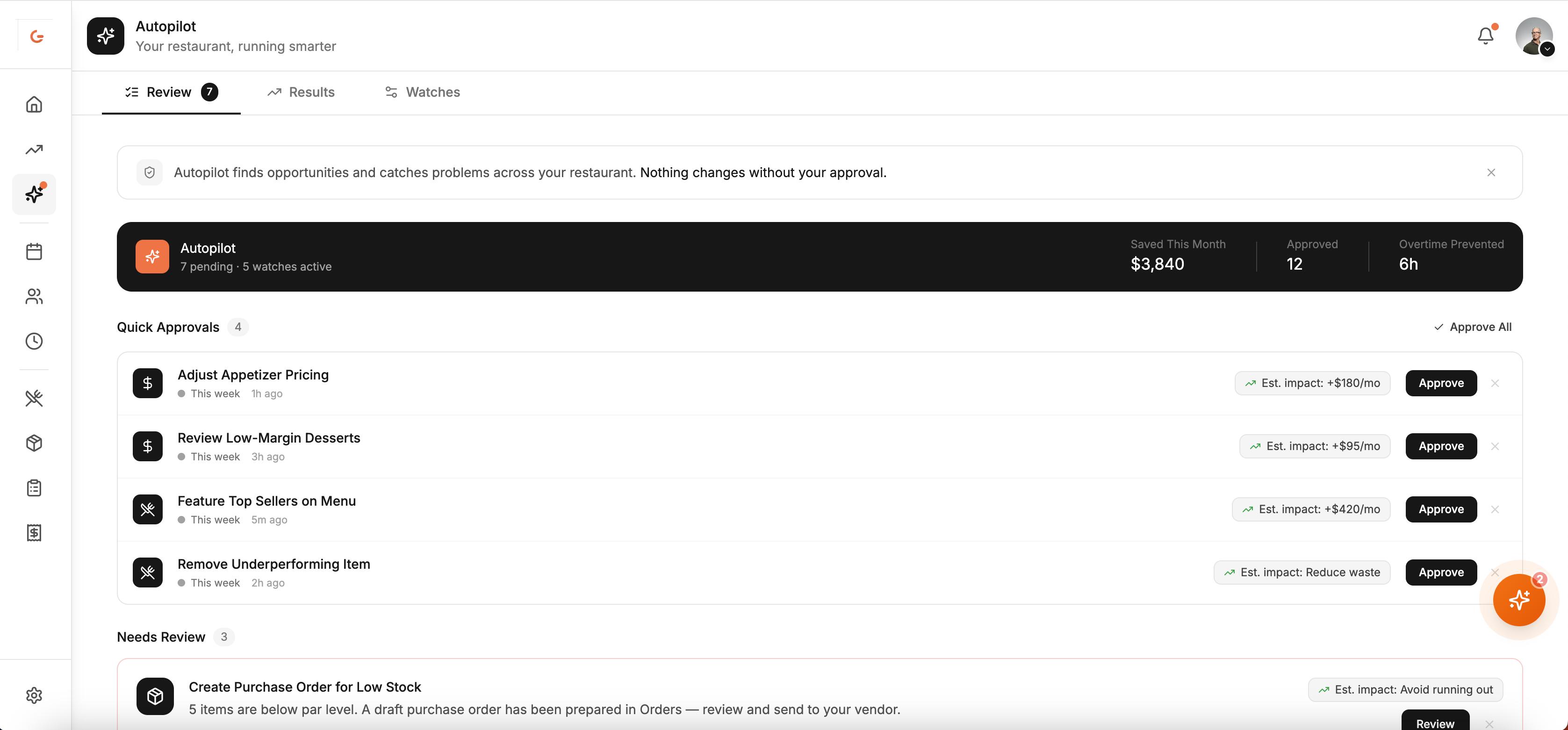
Task: Click the notifications bell icon
Action: [x=1486, y=36]
